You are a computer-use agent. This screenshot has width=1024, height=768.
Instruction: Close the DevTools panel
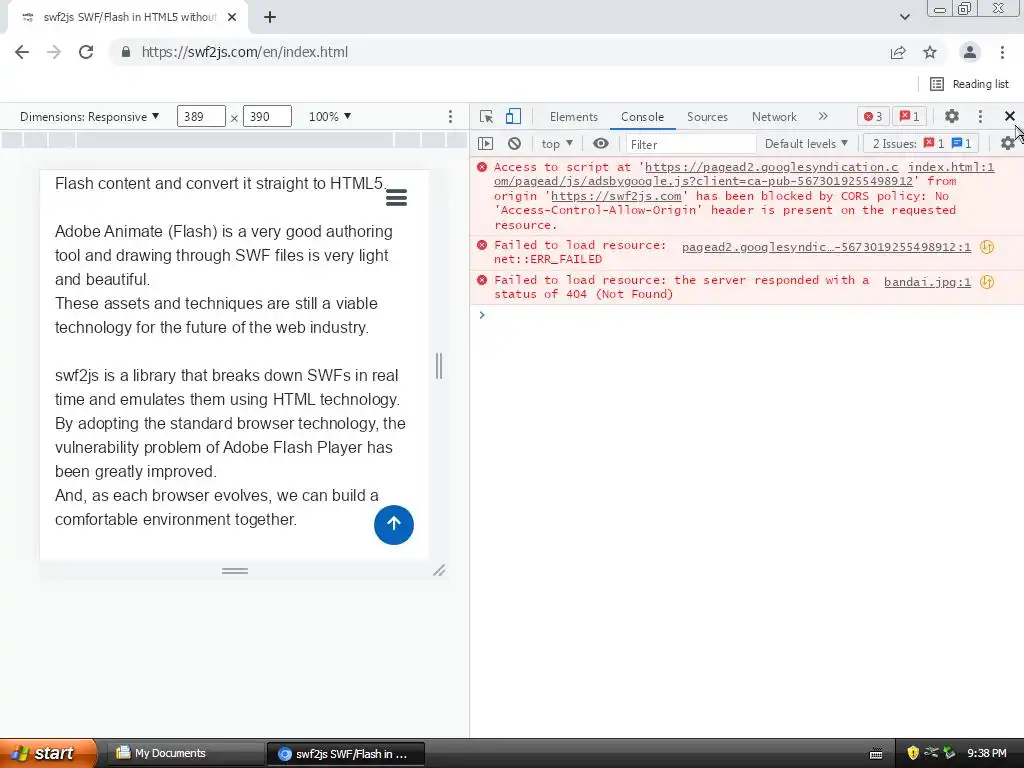[x=1010, y=116]
